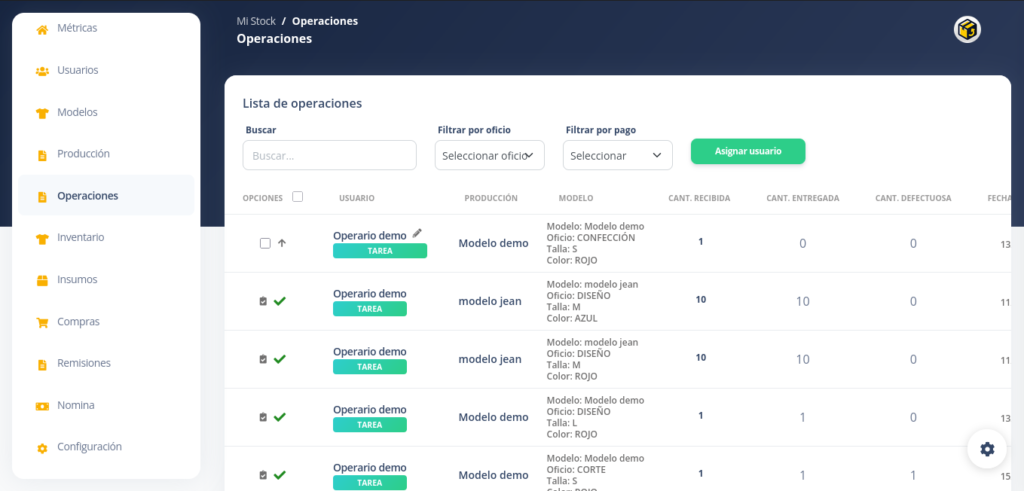Expand the Filtrar por oficio dropdown
Image resolution: width=1024 pixels, height=491 pixels.
[490, 155]
